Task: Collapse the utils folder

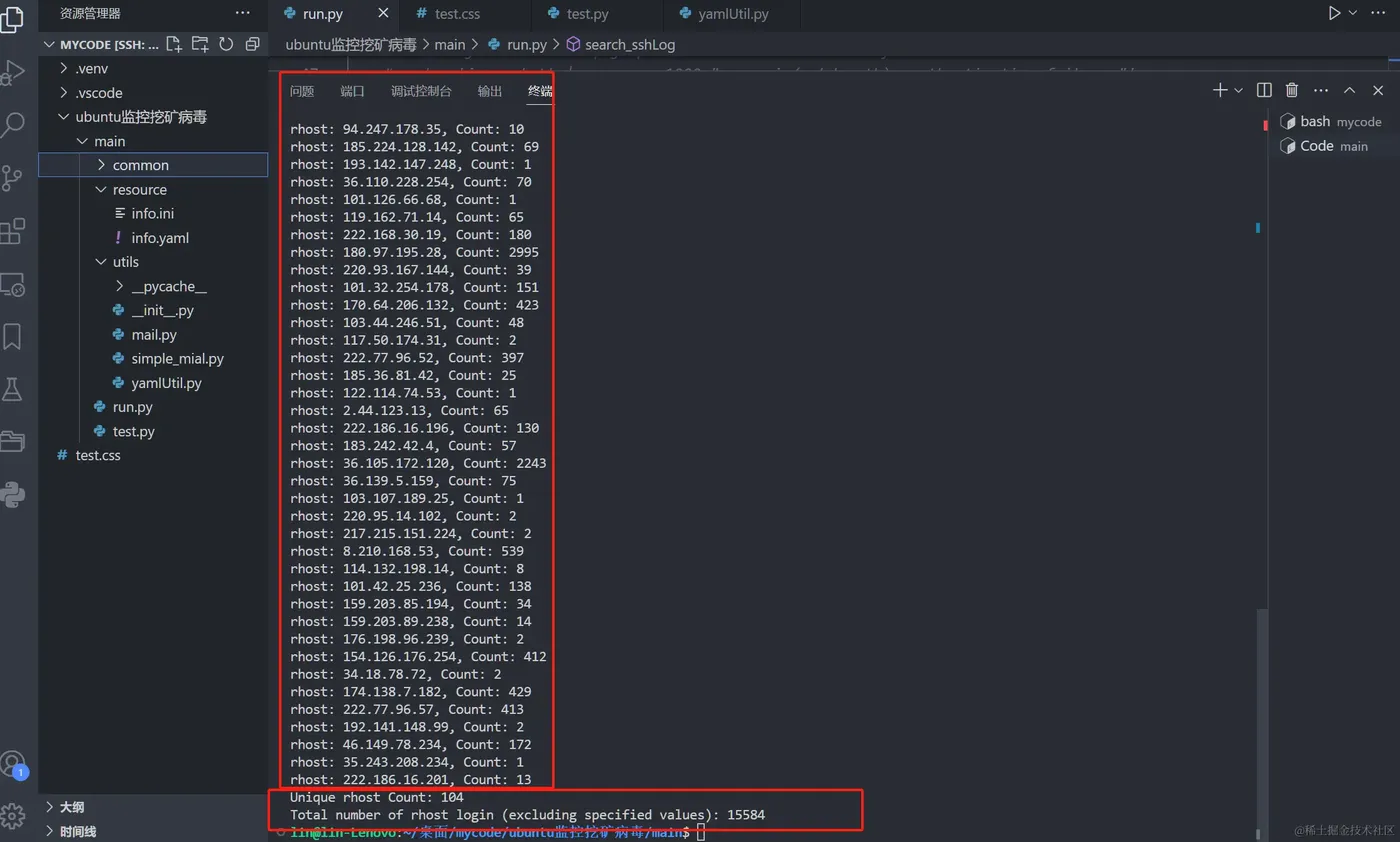Action: (x=153, y=262)
